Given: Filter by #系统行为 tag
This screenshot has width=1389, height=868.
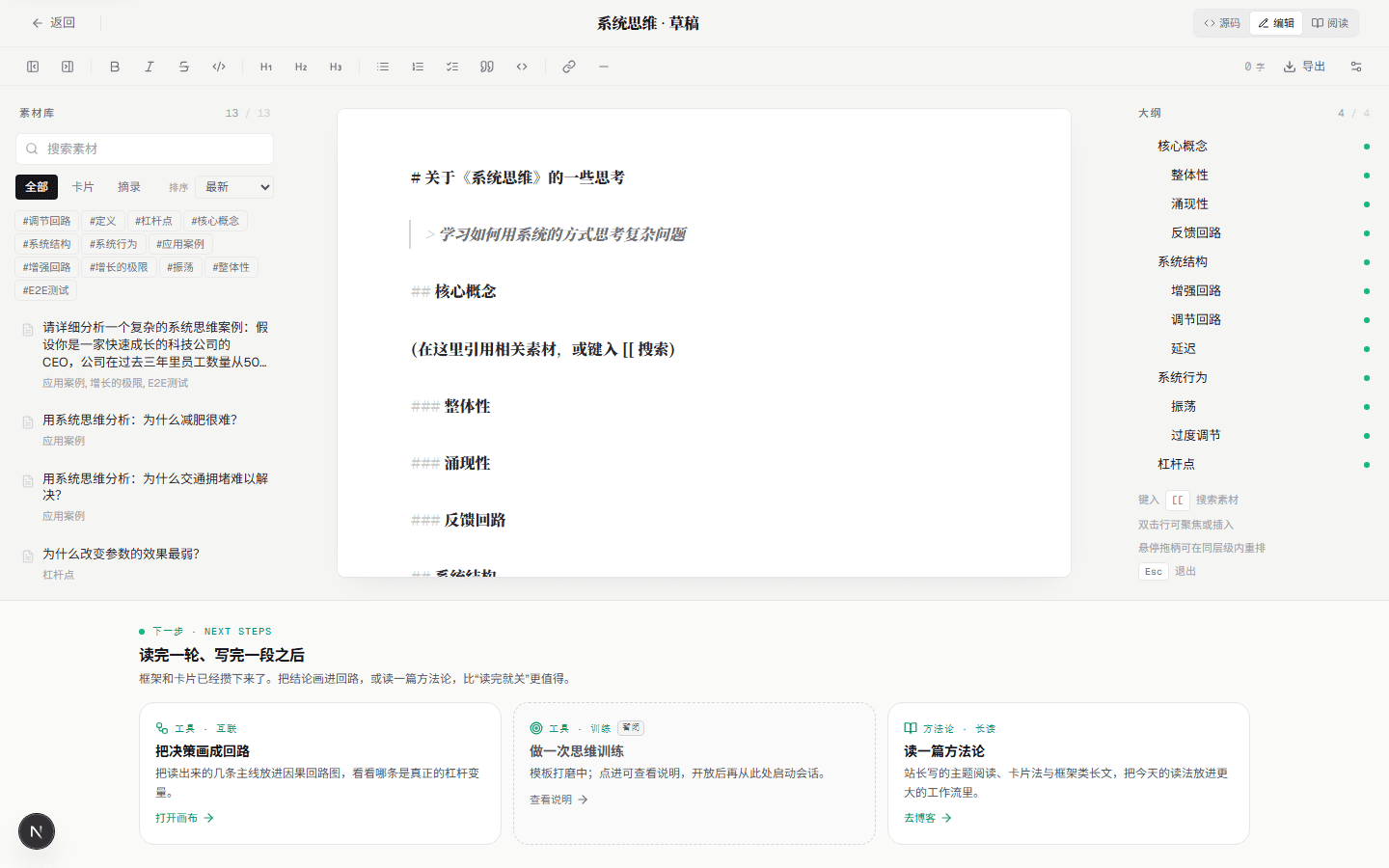Looking at the screenshot, I should coord(114,244).
